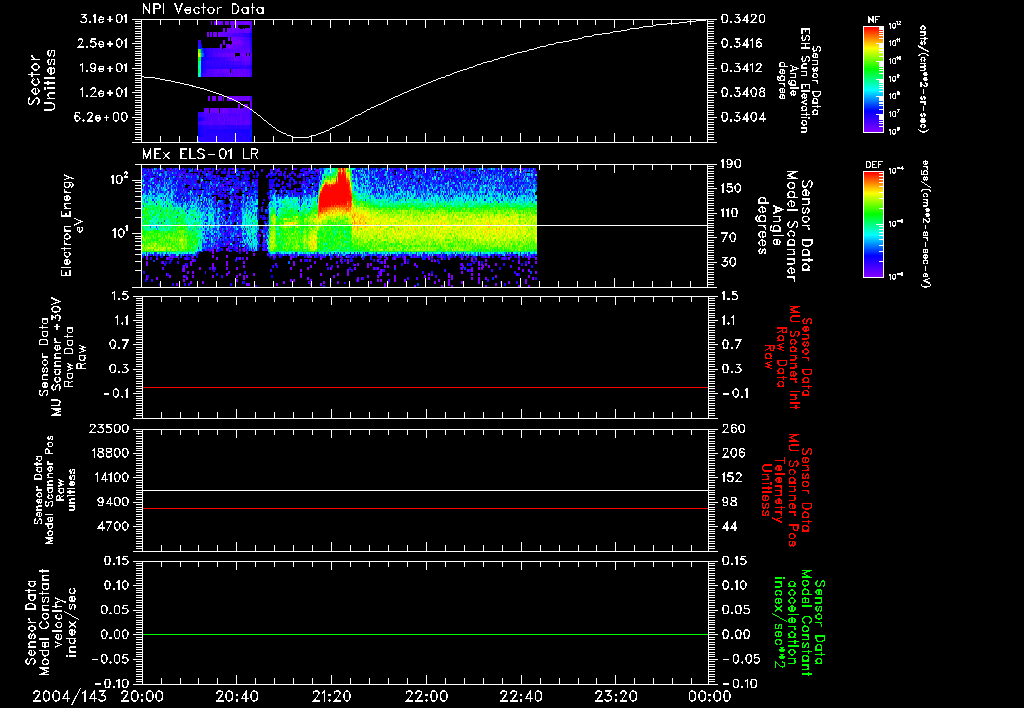The image size is (1024, 708).
Task: Click the "ESH Sun Elevation Angle" axis label
Action: tap(799, 80)
